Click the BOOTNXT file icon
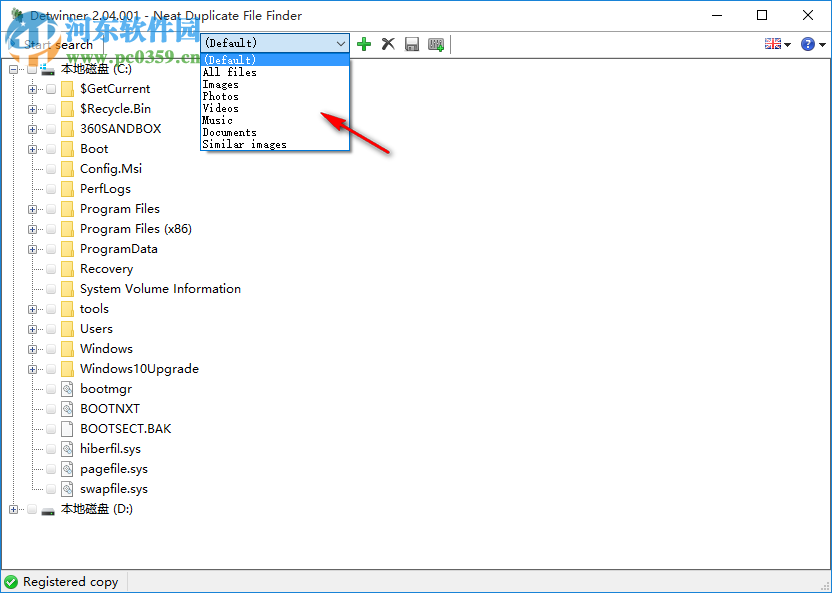 [x=67, y=409]
